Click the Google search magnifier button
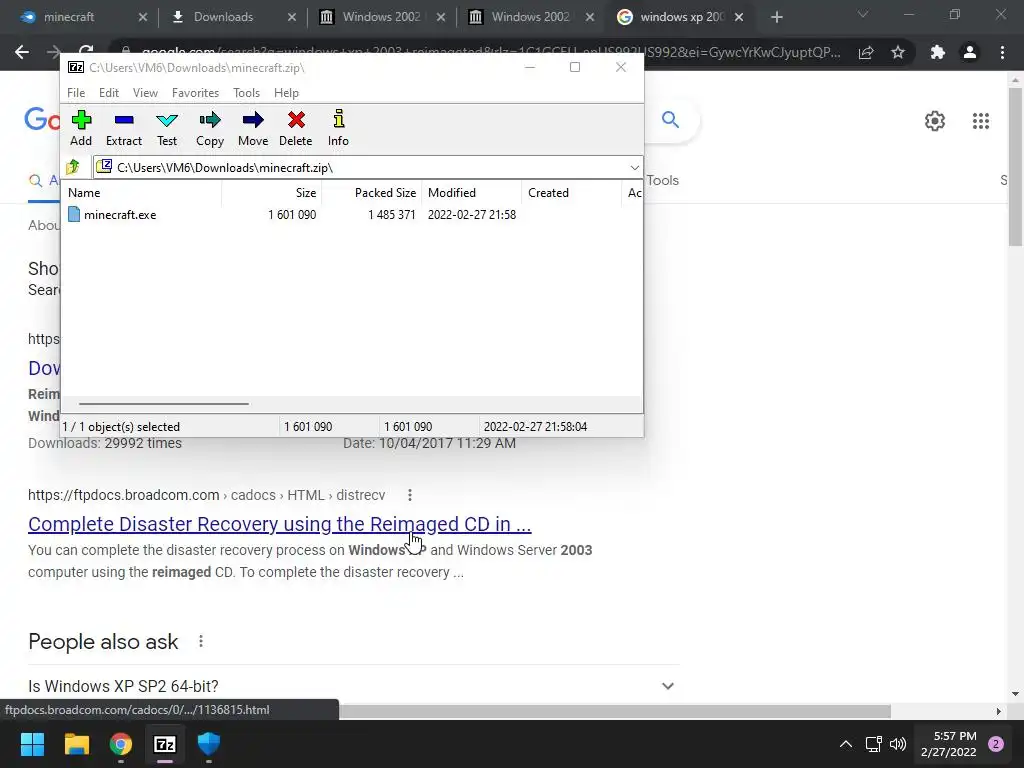This screenshot has width=1024, height=768. tap(670, 120)
